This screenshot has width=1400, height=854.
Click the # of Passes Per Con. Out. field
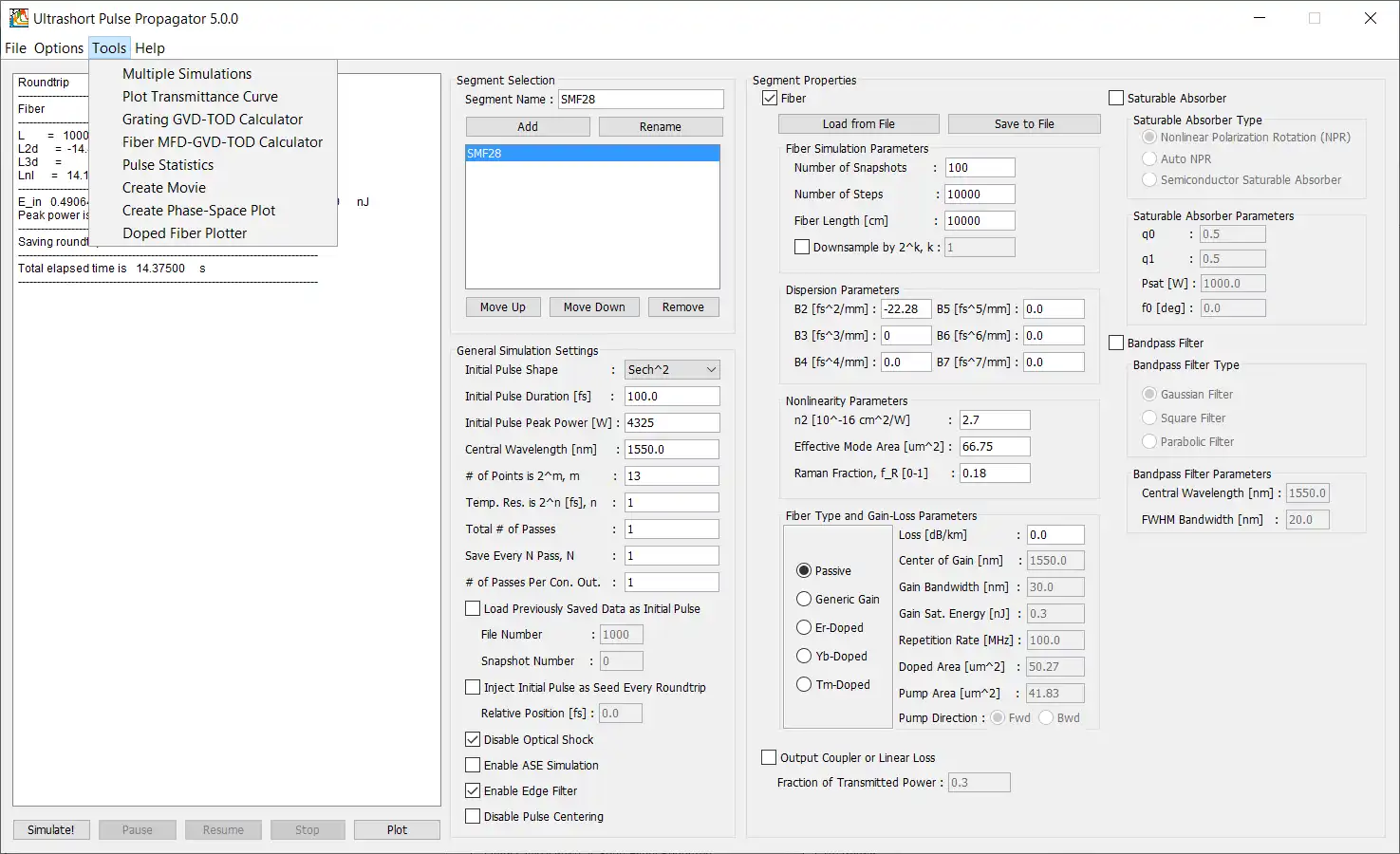[672, 582]
